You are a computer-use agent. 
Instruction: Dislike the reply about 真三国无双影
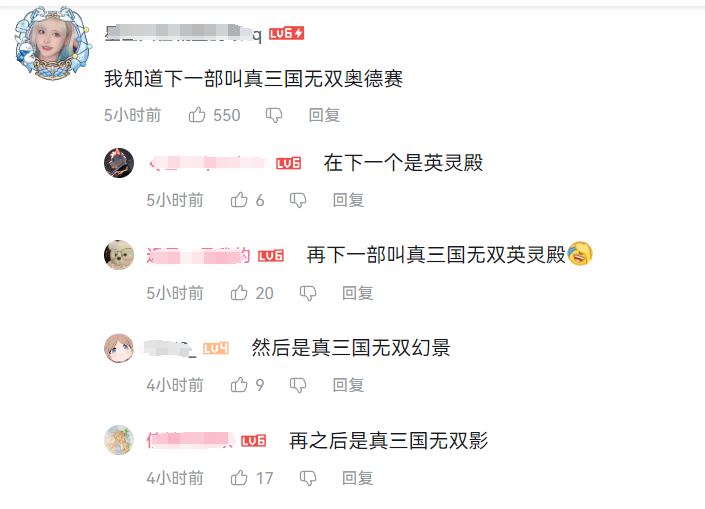[x=308, y=478]
